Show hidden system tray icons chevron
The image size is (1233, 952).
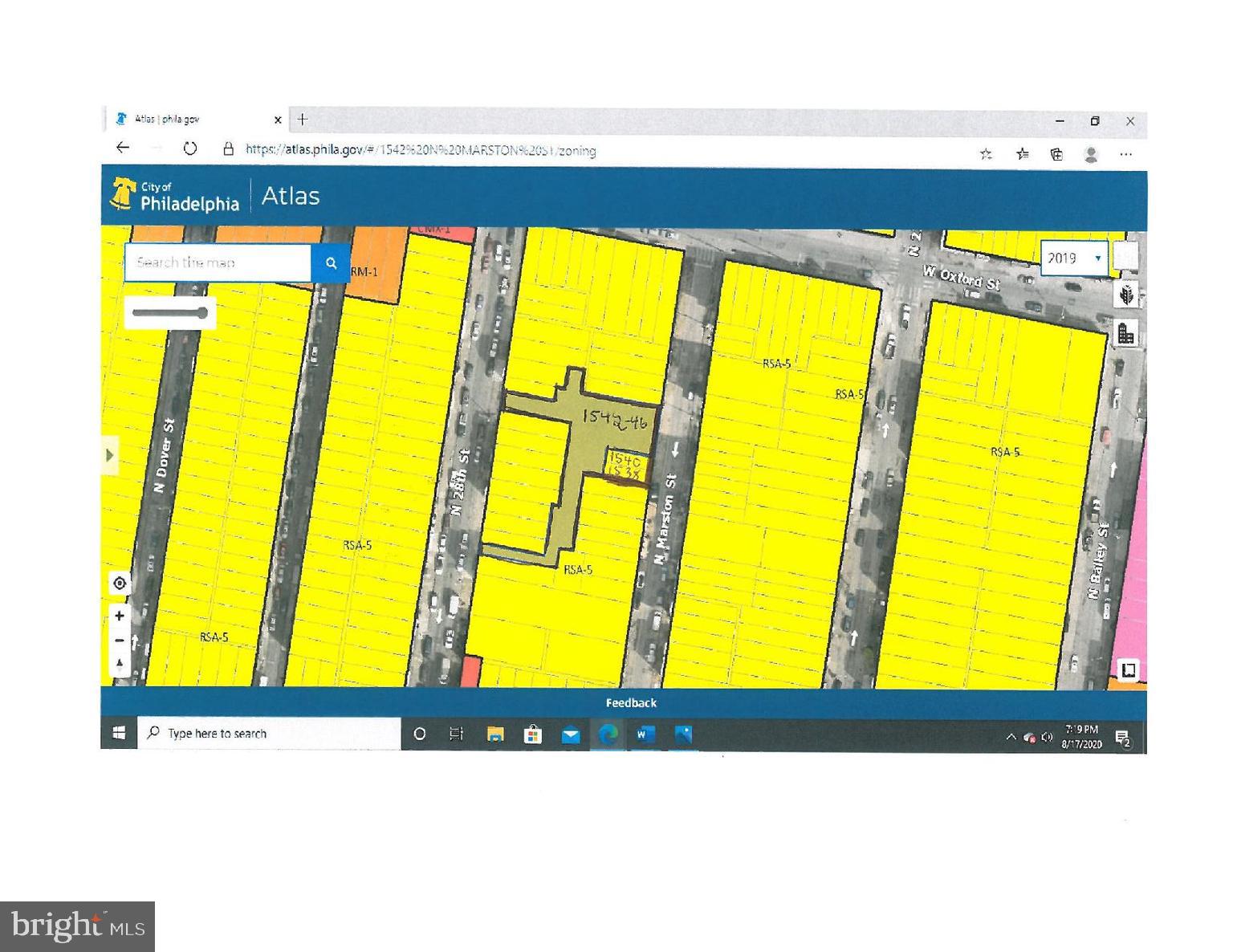(x=1011, y=737)
